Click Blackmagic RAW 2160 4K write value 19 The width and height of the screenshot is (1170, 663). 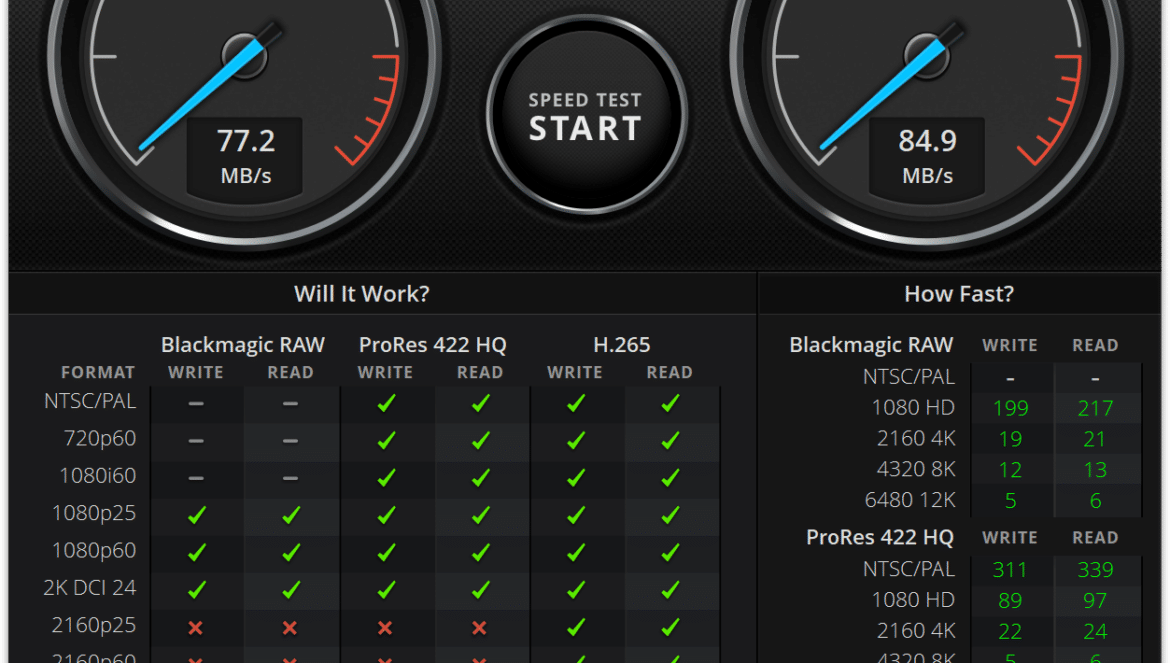coord(1010,439)
